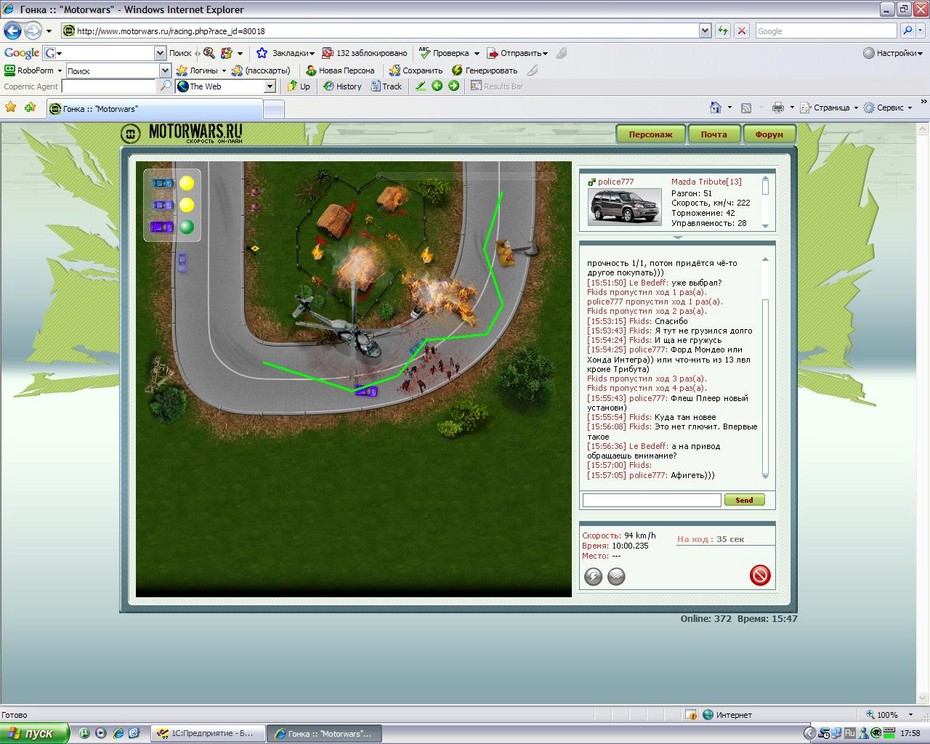Click the green player status light
Screen dimensions: 930x744
186,227
